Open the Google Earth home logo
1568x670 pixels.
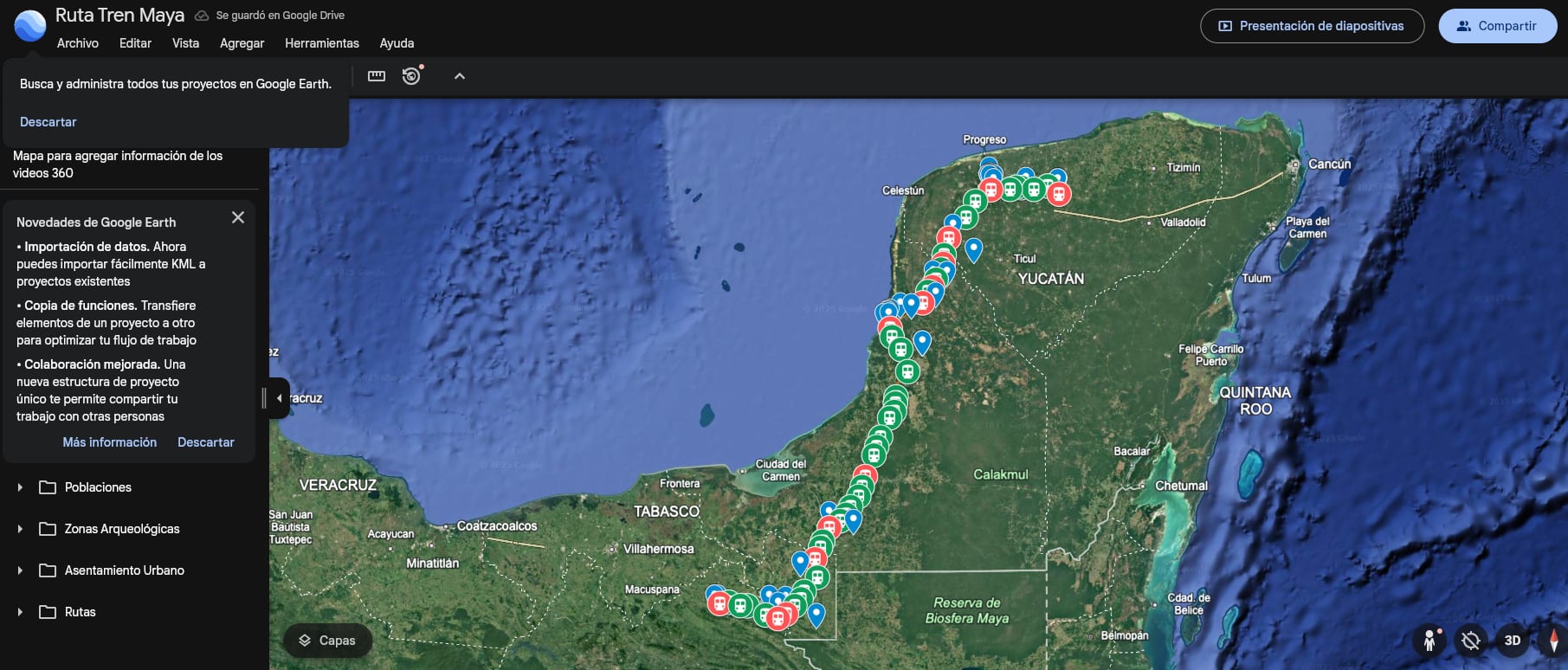tap(30, 26)
